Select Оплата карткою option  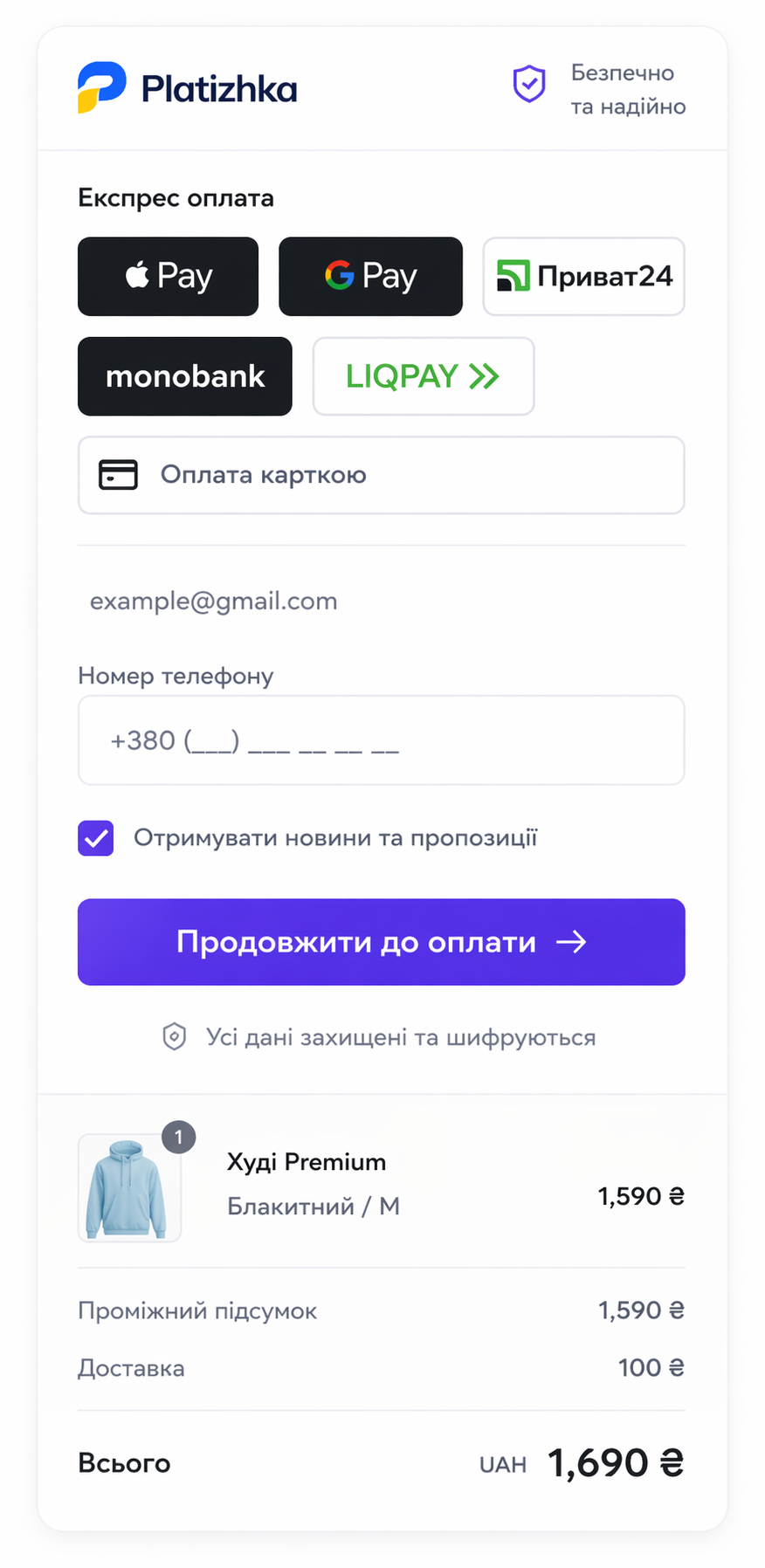[x=381, y=475]
